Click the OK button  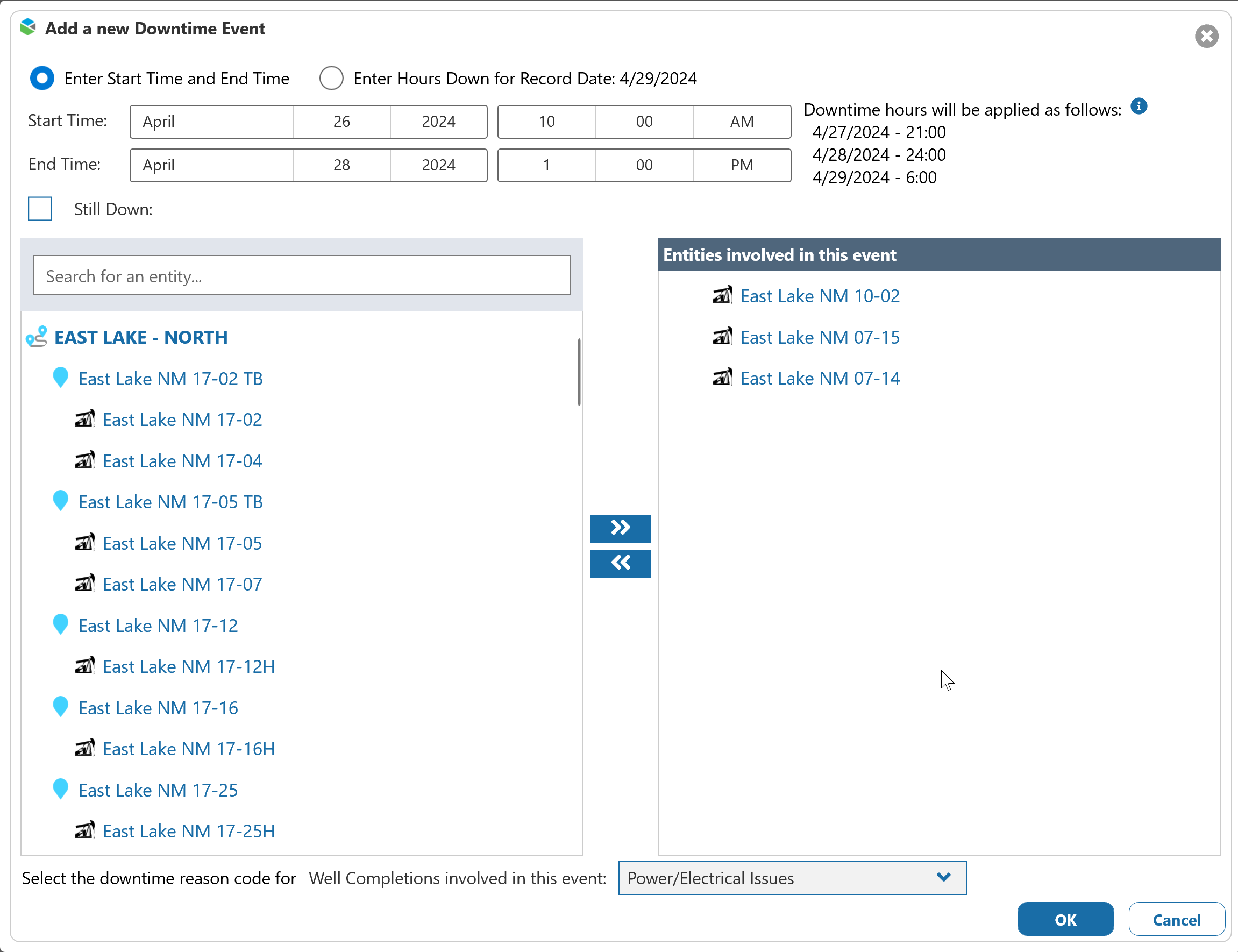point(1065,919)
